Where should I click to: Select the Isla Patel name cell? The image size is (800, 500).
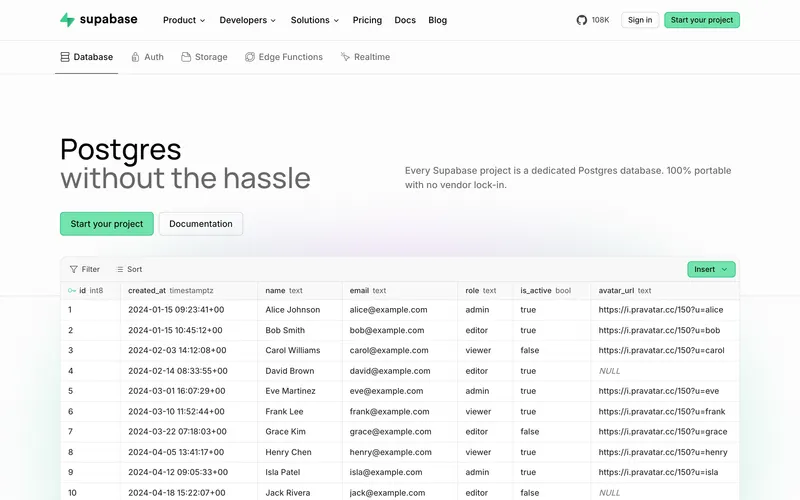300,472
